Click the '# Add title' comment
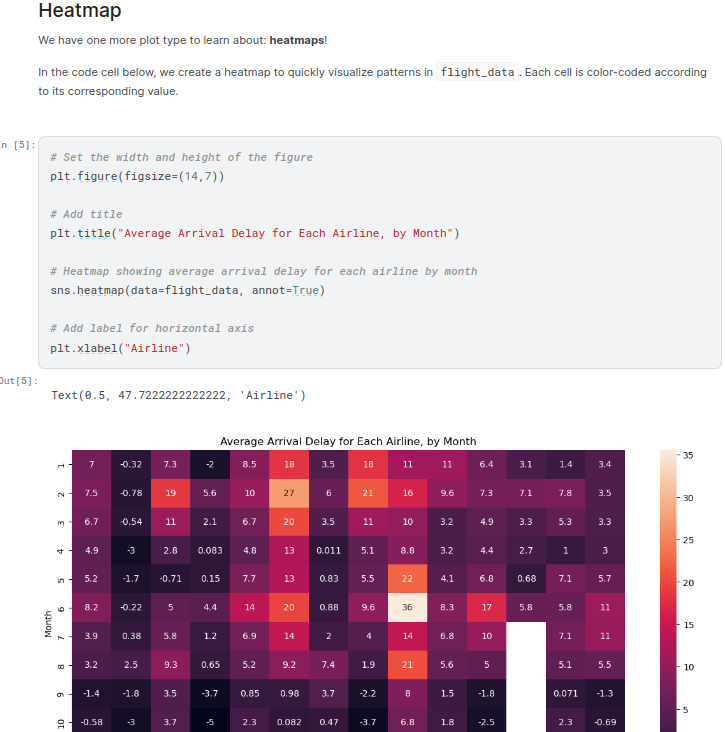Screen dimensions: 725x732 (x=86, y=214)
